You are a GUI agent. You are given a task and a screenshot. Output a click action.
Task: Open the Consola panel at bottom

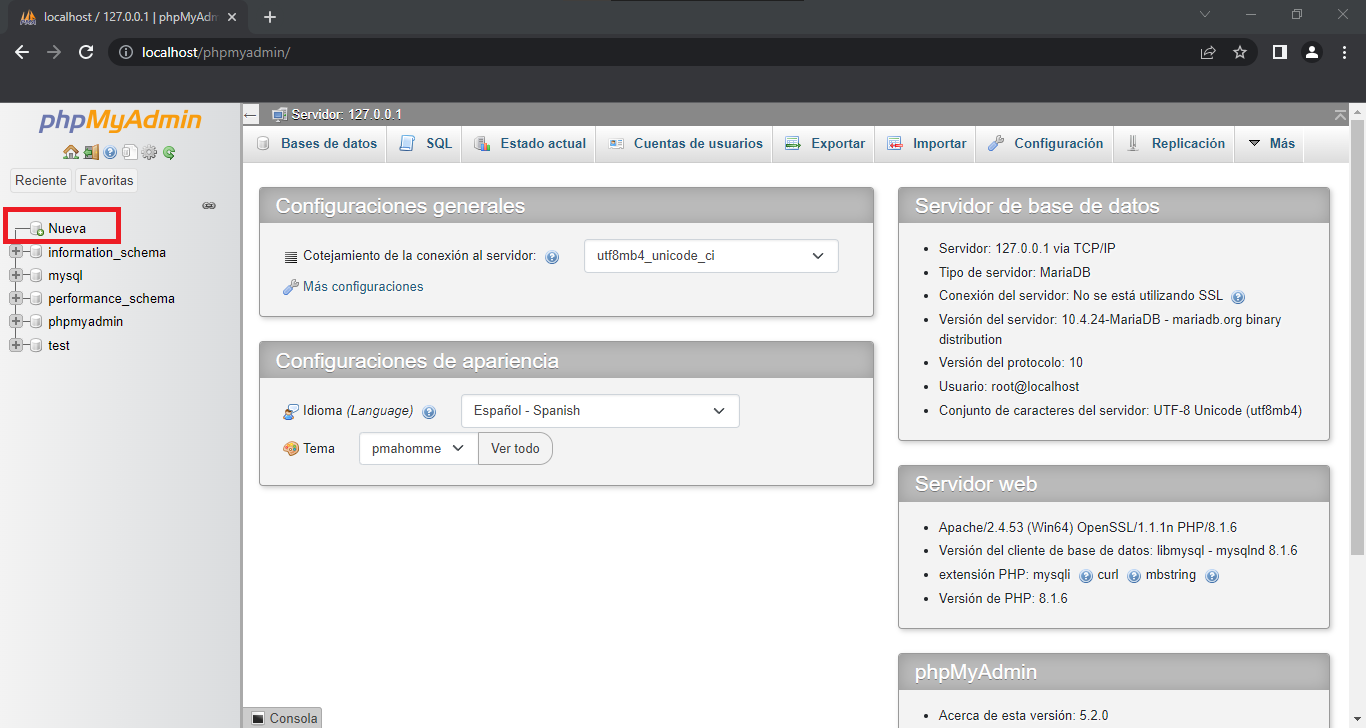(x=283, y=718)
